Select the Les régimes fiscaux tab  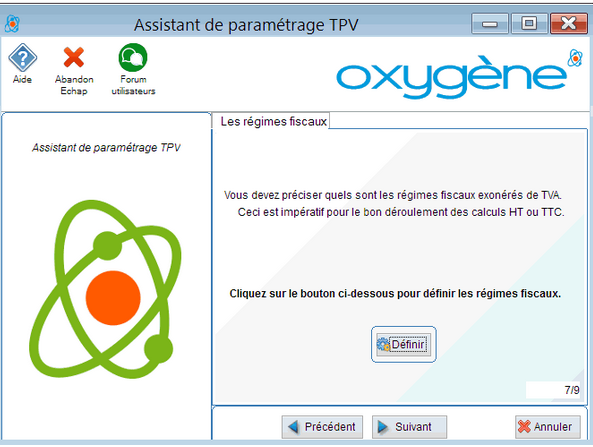273,121
